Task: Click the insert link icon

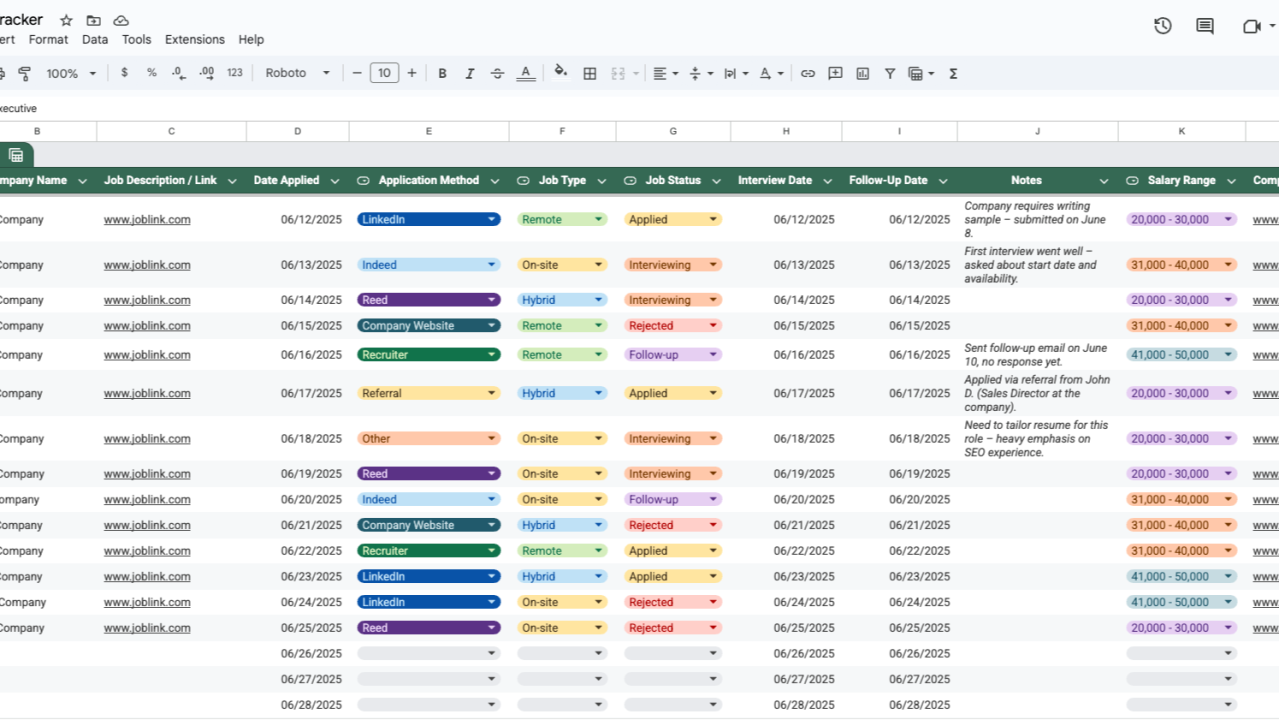Action: [808, 73]
